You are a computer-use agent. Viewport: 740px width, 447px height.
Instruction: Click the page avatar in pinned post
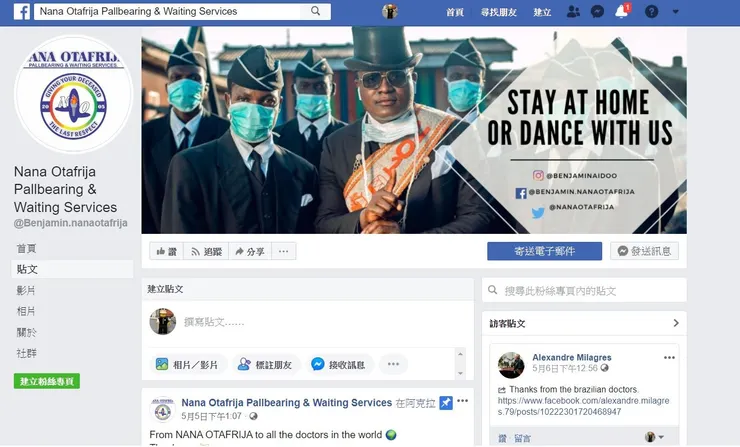(163, 409)
